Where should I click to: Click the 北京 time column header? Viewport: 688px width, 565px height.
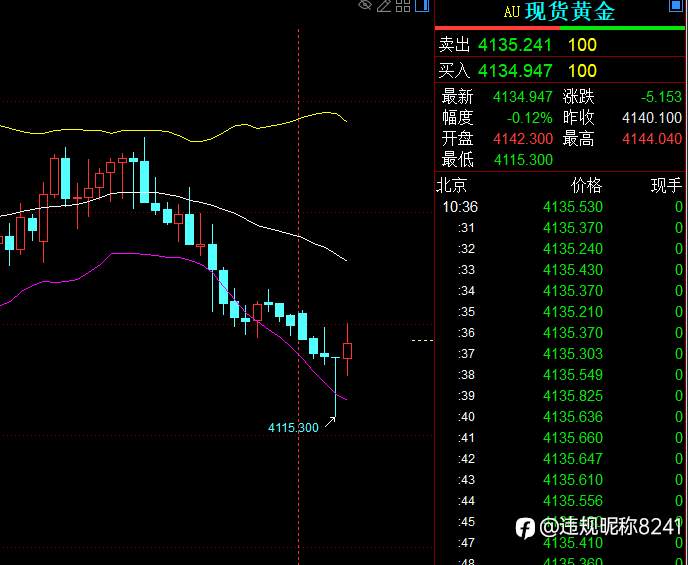point(451,186)
